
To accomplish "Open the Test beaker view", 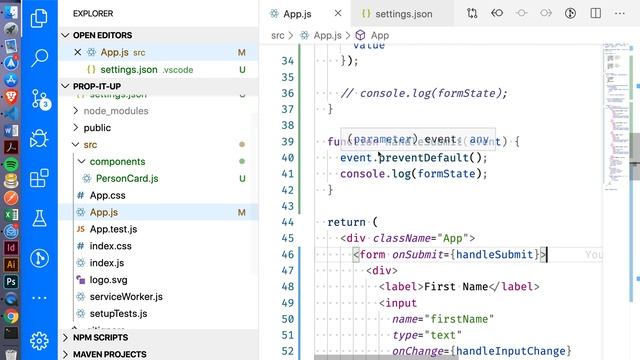I will click(x=39, y=218).
